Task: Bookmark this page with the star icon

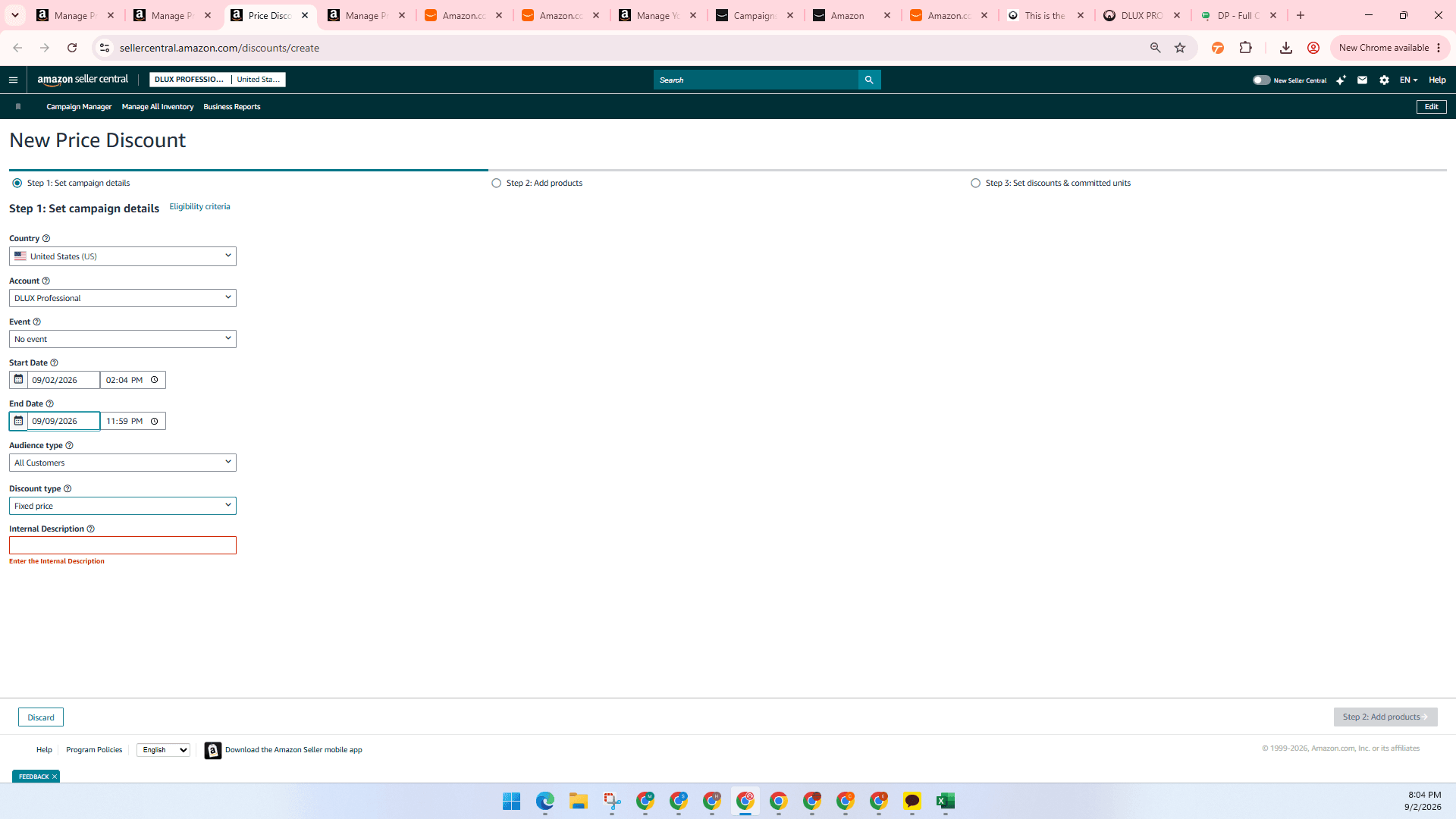Action: 1180,48
